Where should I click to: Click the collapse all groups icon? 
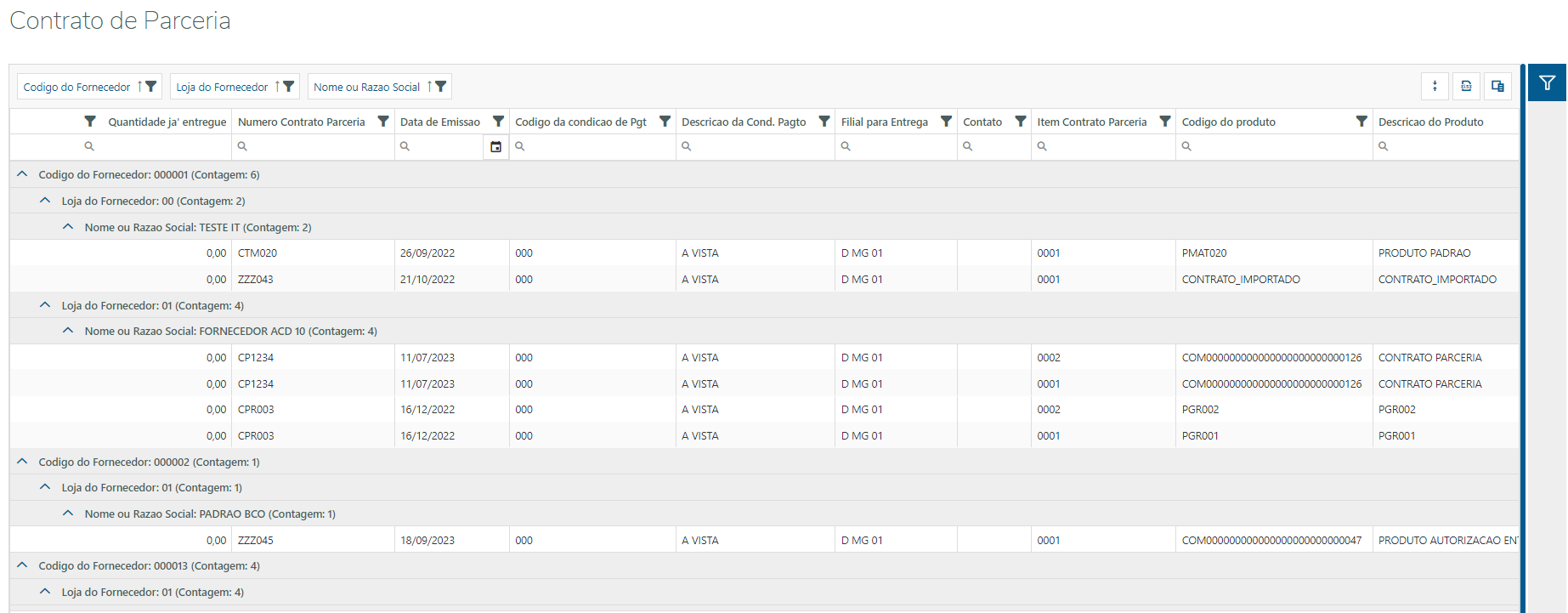pyautogui.click(x=1435, y=86)
